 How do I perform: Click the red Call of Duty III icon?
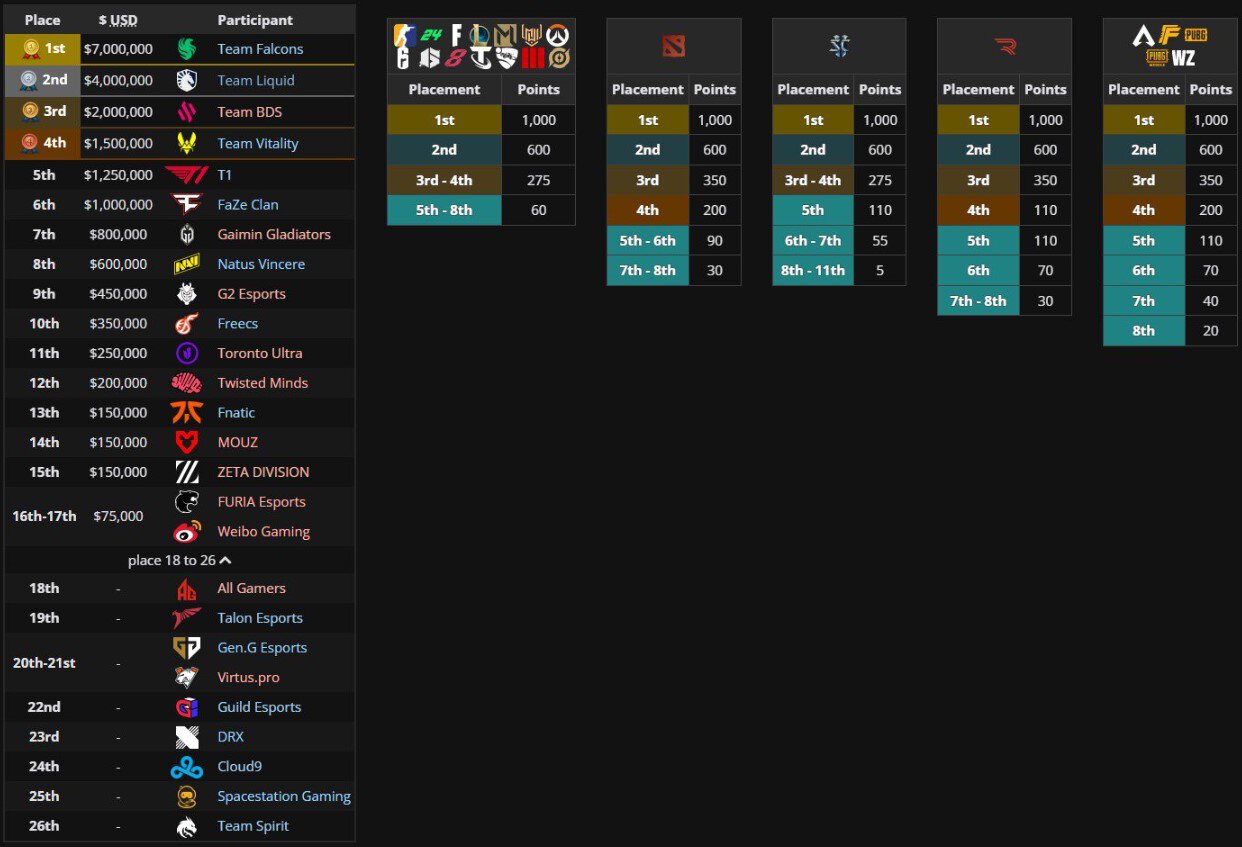[x=533, y=58]
